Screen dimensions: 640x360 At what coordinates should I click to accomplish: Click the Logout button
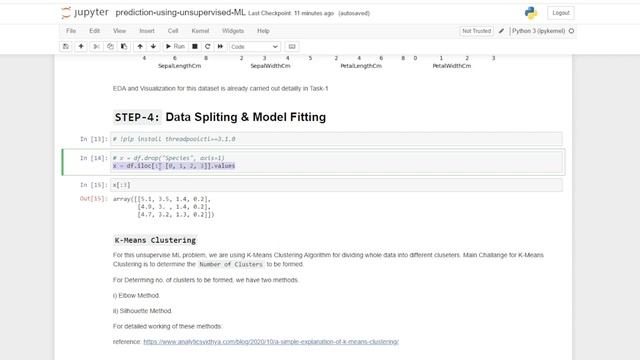[x=561, y=13]
